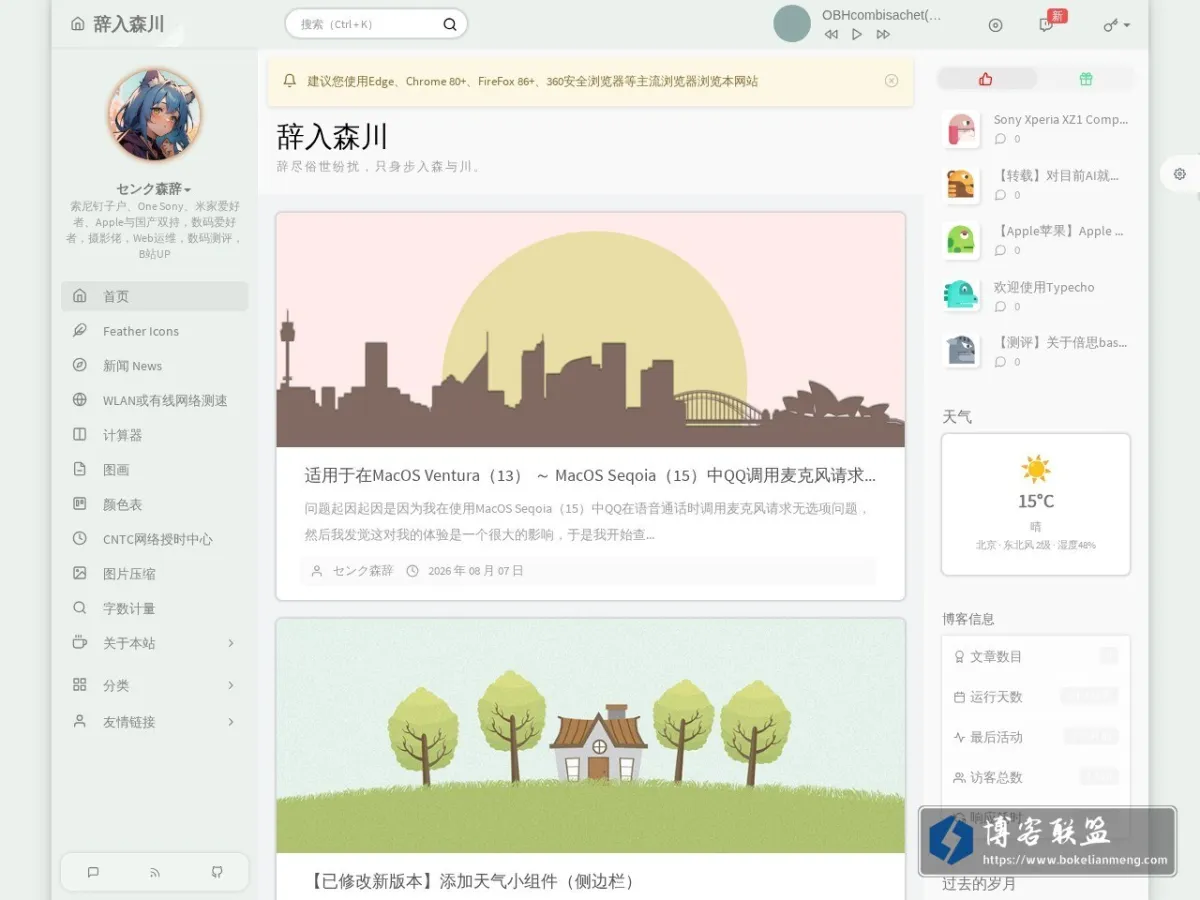Expand the センク森辞 user dropdown
Screen dimensions: 1200x900
[x=154, y=188]
